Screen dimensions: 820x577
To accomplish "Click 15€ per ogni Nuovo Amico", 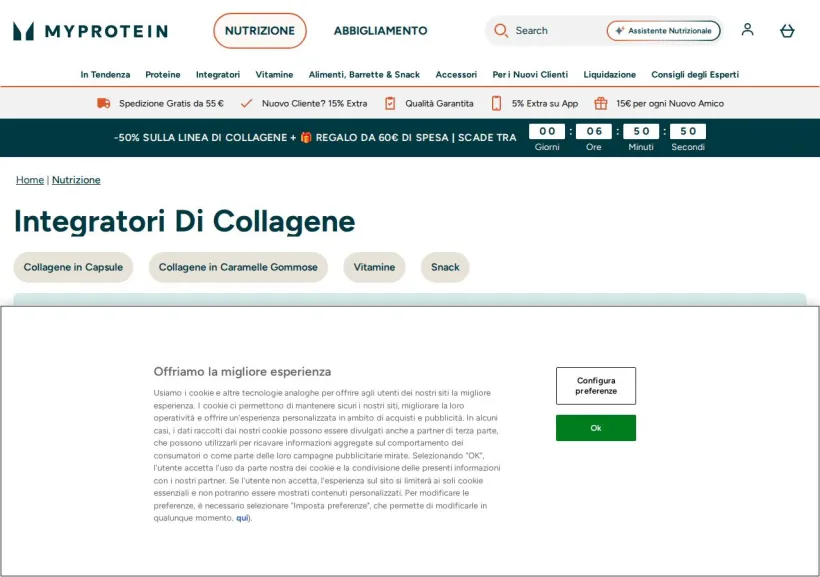I will [x=670, y=104].
